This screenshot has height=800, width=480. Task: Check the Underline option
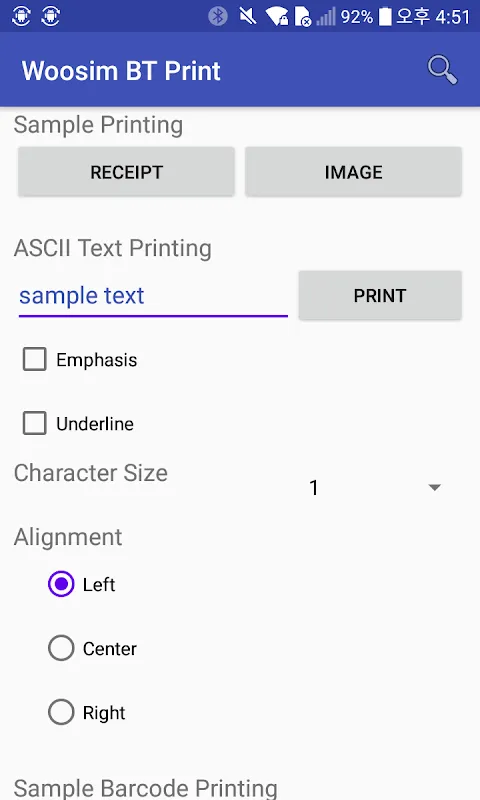[35, 423]
